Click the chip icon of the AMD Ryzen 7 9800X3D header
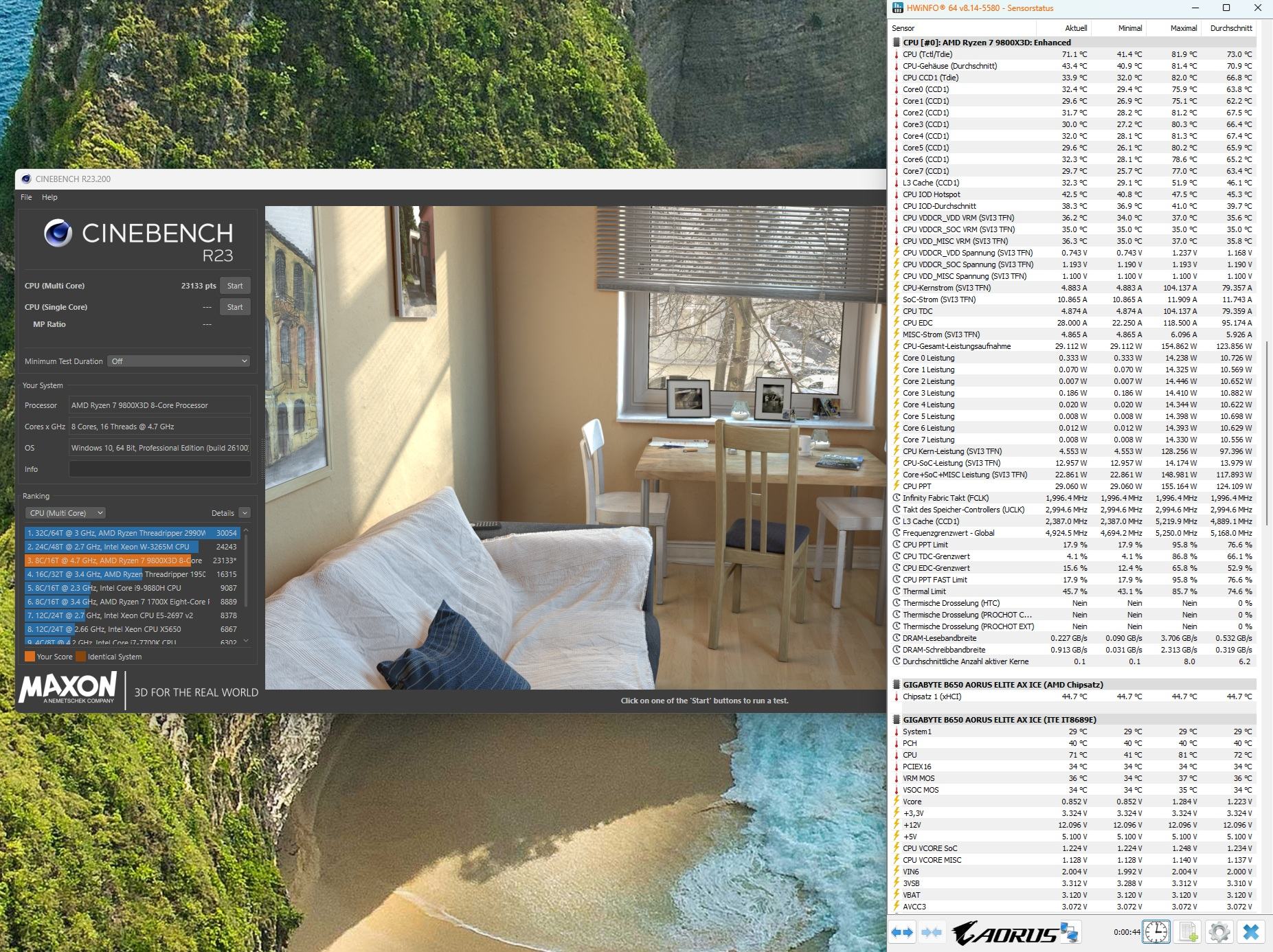 (x=896, y=43)
